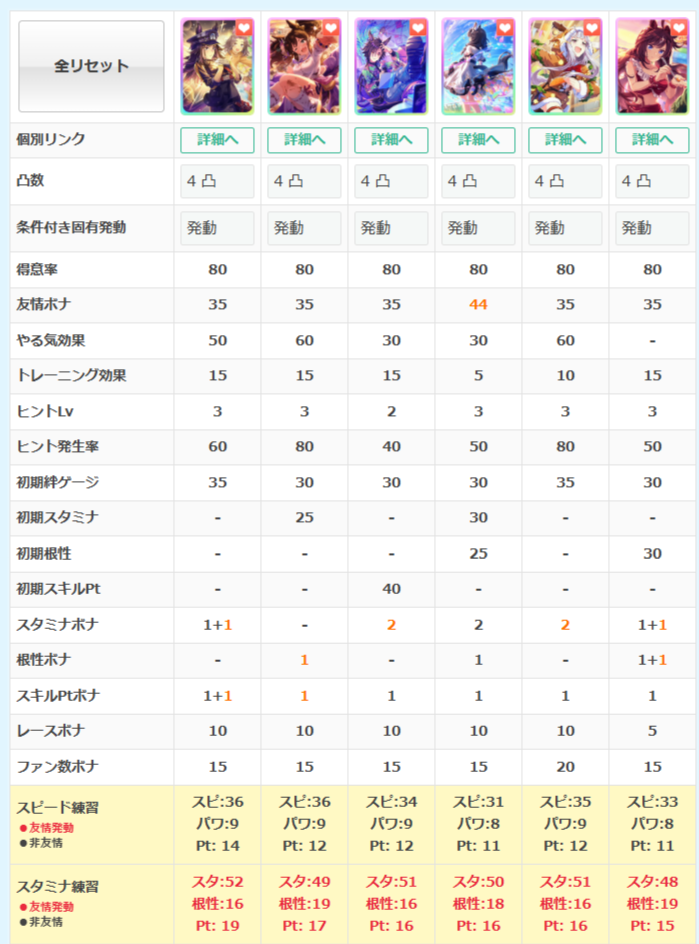Screen dimensions: 699x944
Task: Click the heart icon on the fifth card
Action: coord(592,29)
